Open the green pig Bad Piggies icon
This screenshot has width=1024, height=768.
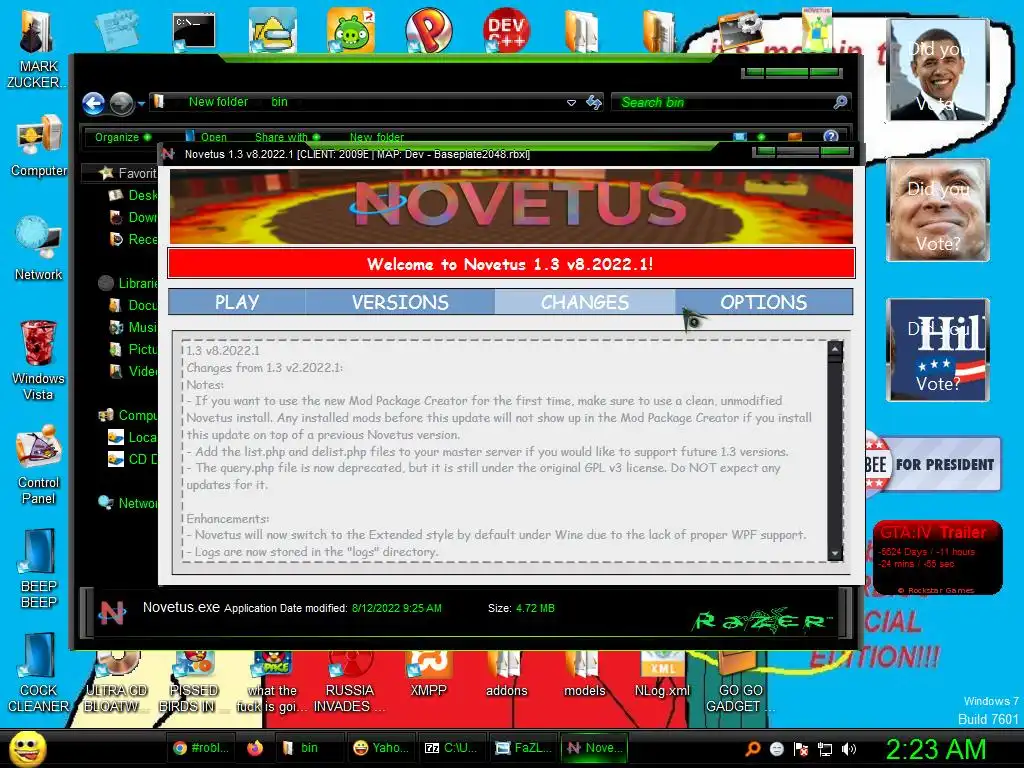pos(351,29)
